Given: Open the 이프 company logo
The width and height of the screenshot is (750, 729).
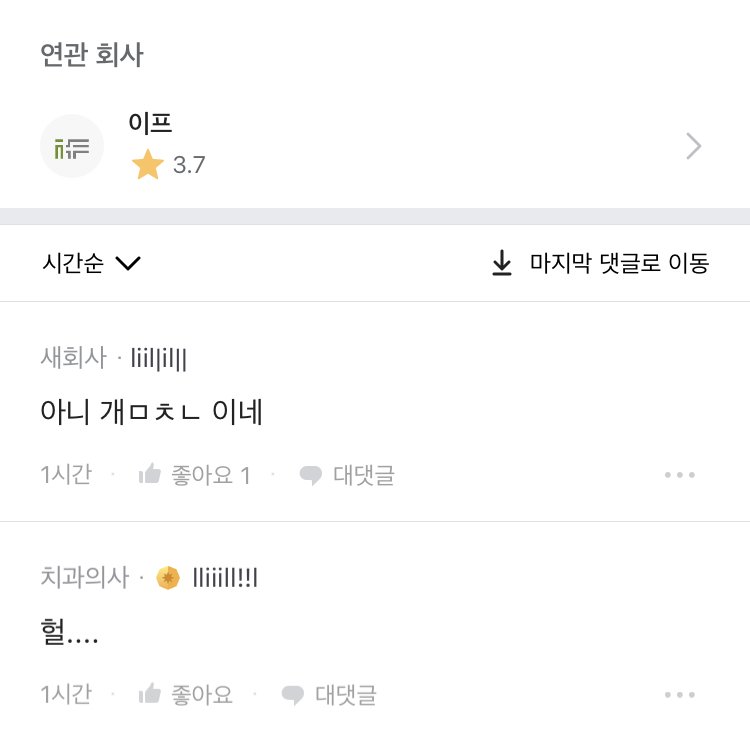Looking at the screenshot, I should [x=72, y=146].
